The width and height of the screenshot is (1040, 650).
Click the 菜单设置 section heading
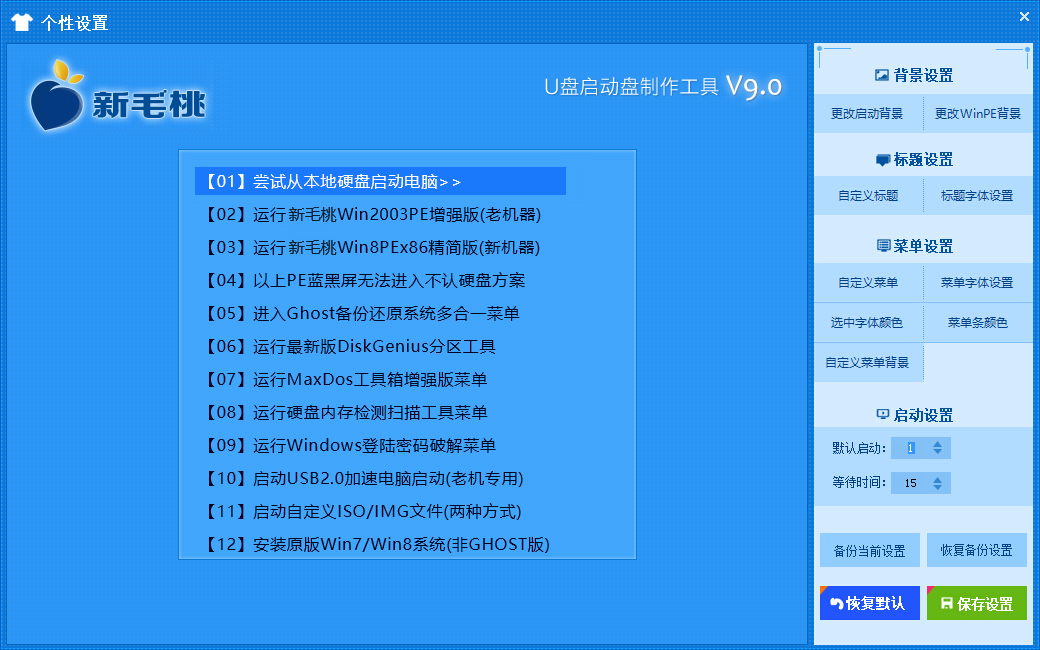tap(923, 247)
